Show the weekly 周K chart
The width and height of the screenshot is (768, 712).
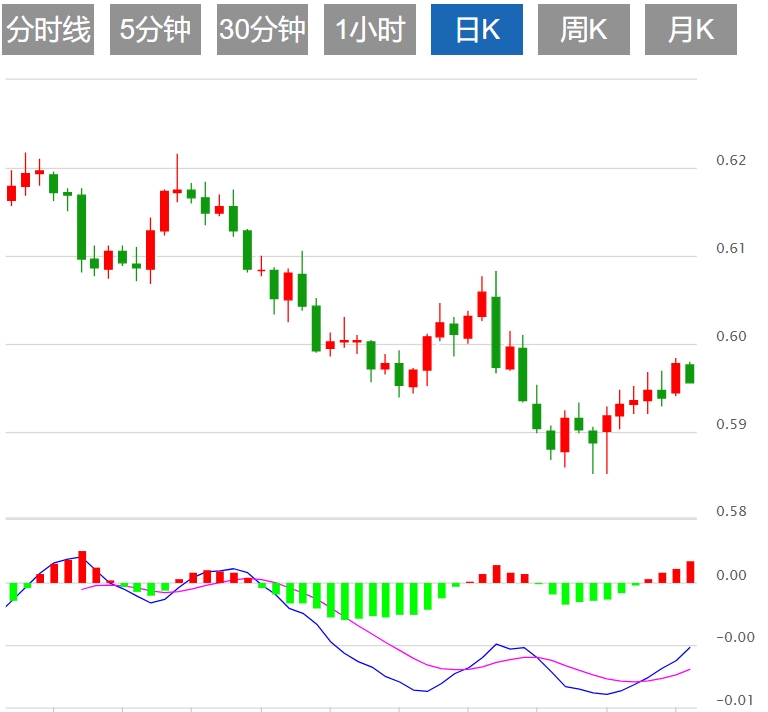583,31
